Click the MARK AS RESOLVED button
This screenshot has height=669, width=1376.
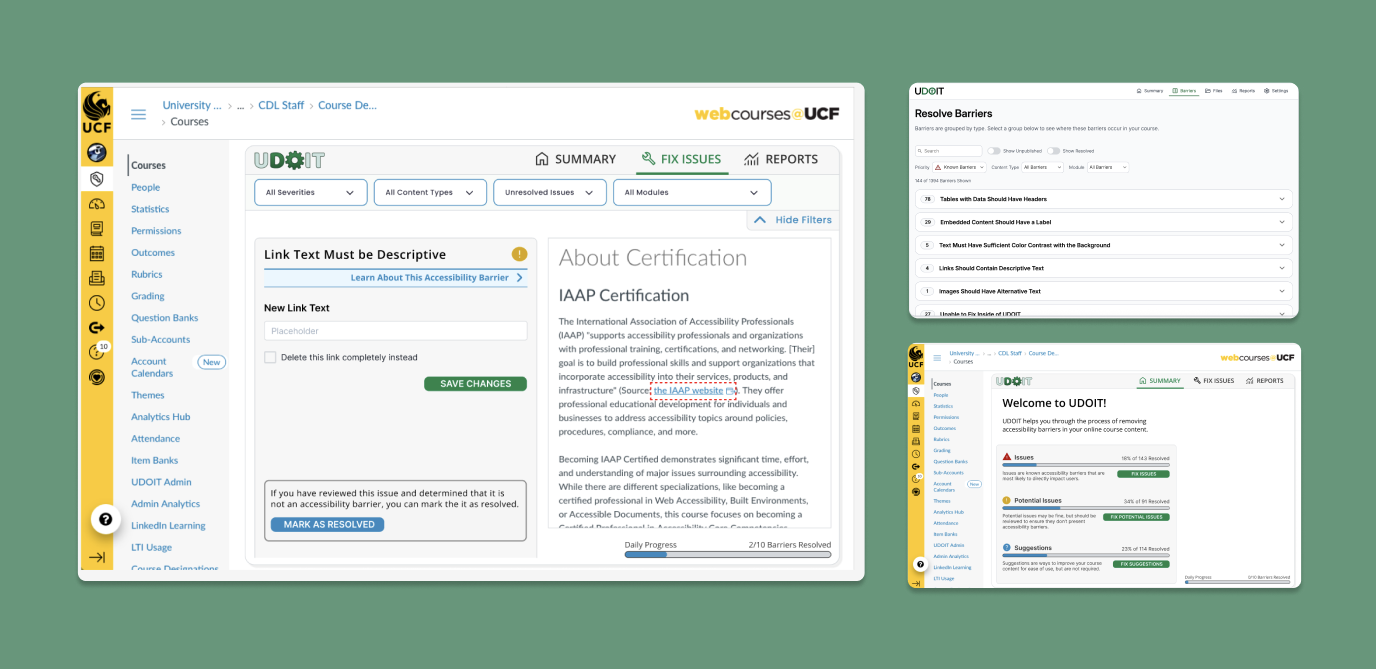click(x=327, y=524)
